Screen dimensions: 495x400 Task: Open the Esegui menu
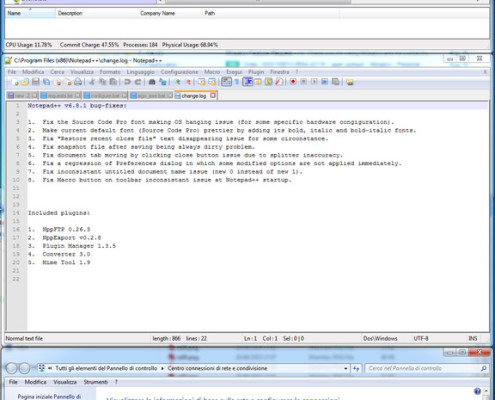(234, 72)
